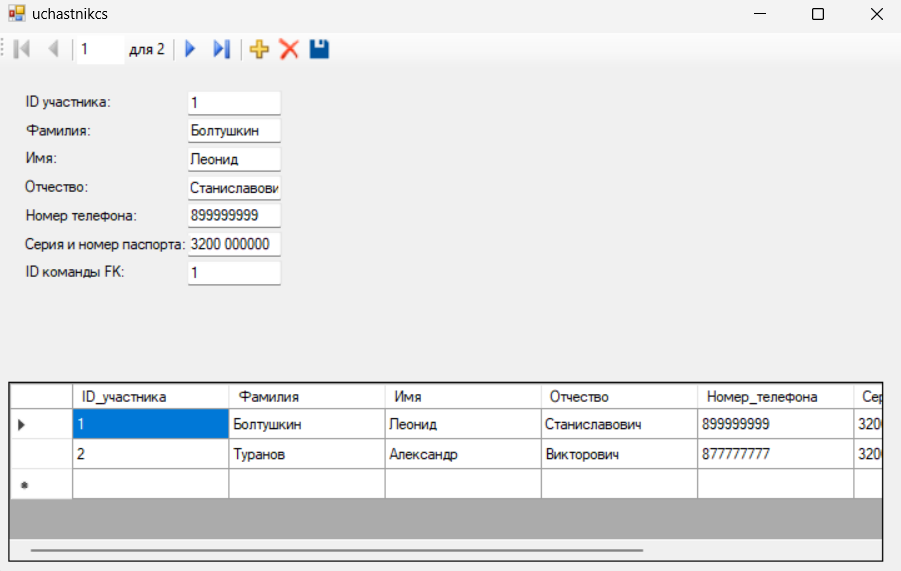Close the uchastnikcs window

pyautogui.click(x=876, y=13)
